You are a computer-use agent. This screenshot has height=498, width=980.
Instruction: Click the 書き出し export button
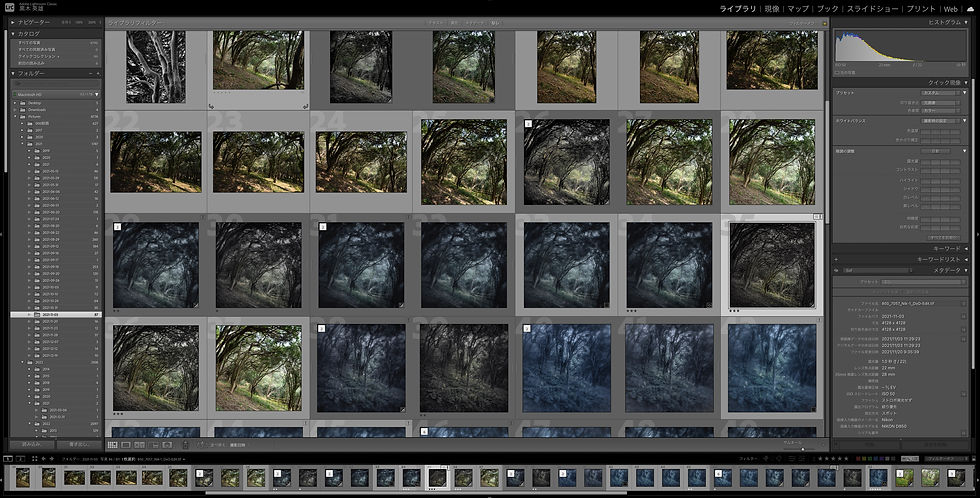pyautogui.click(x=78, y=444)
